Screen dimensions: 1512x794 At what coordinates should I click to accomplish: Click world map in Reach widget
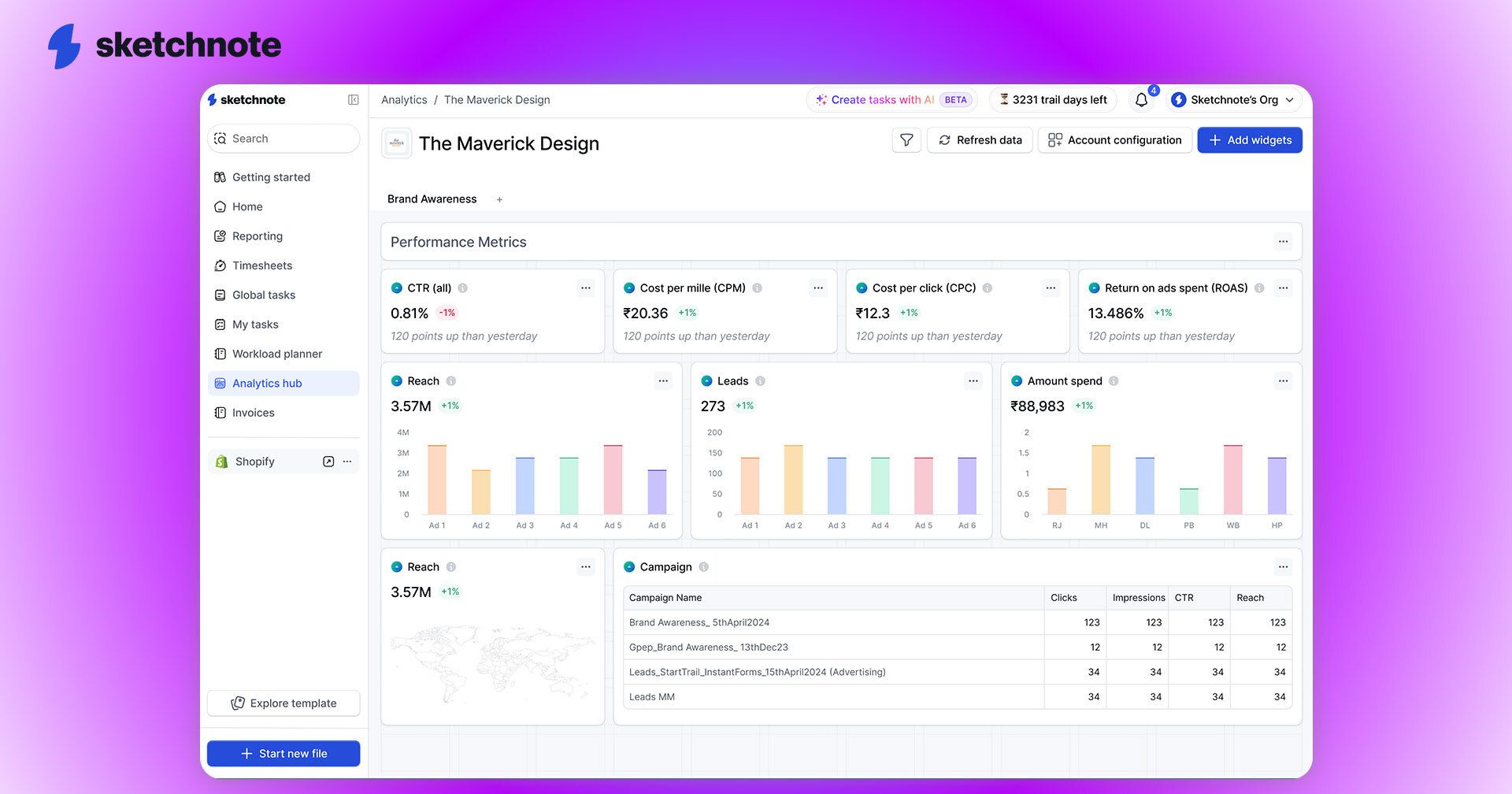[493, 663]
